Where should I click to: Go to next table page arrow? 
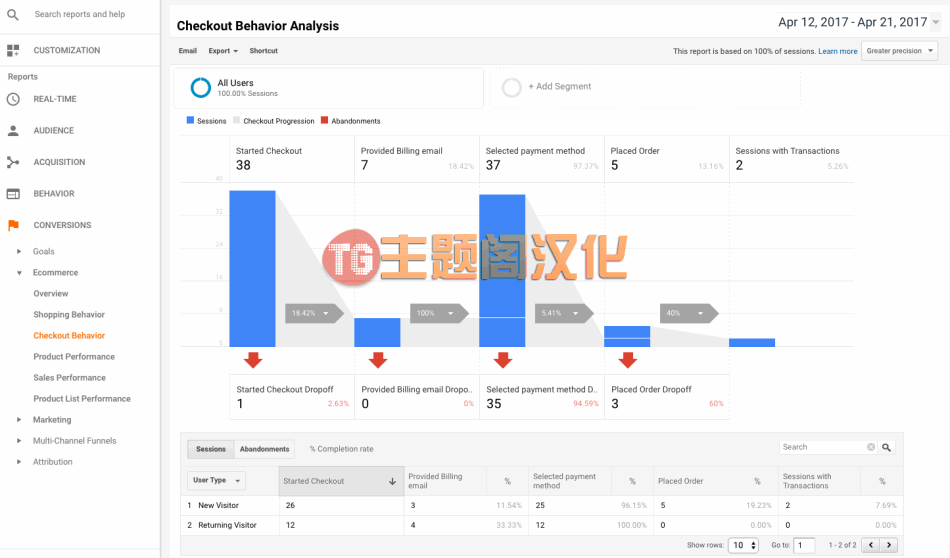point(889,545)
